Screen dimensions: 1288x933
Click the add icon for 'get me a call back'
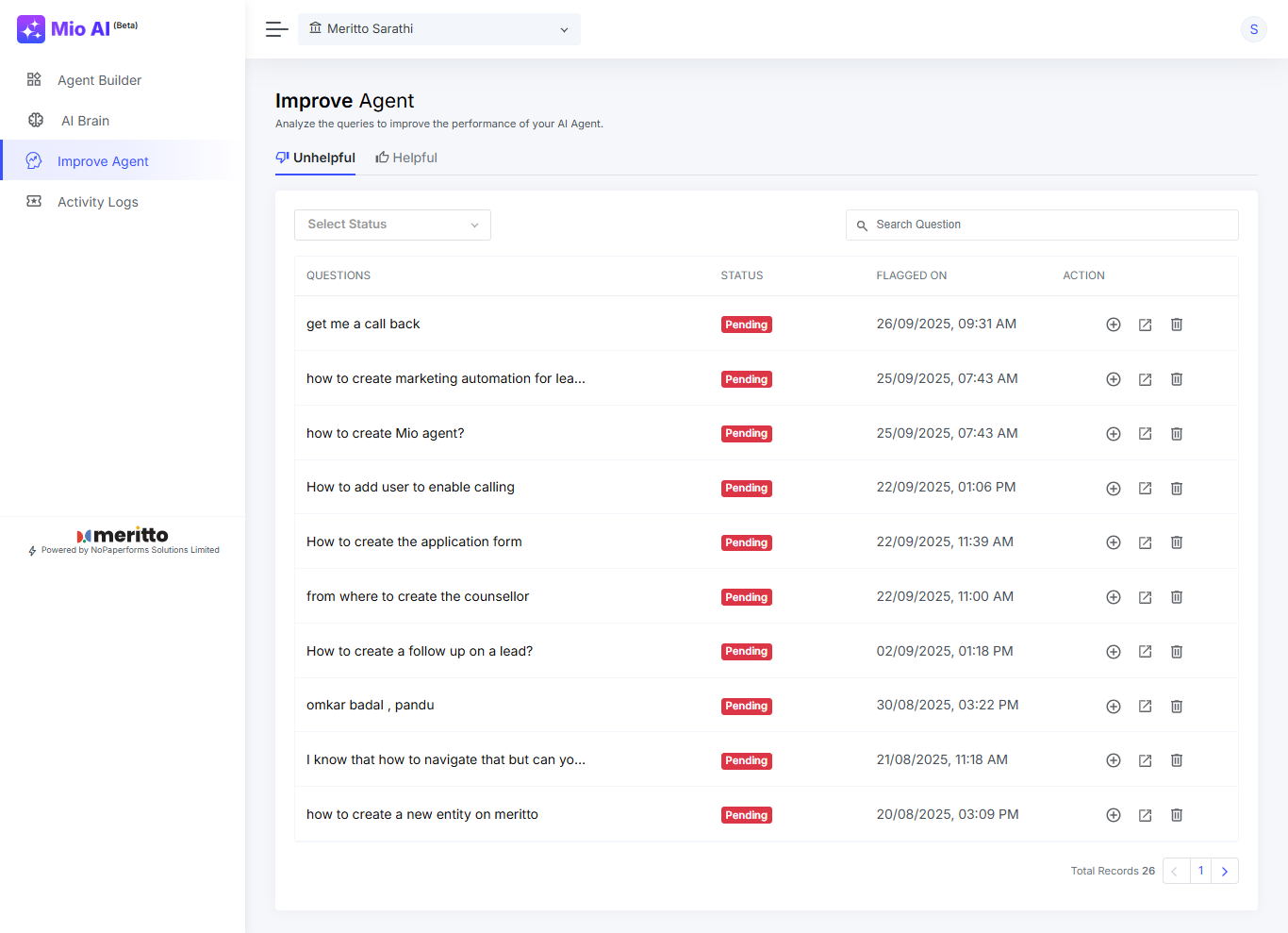click(1113, 325)
